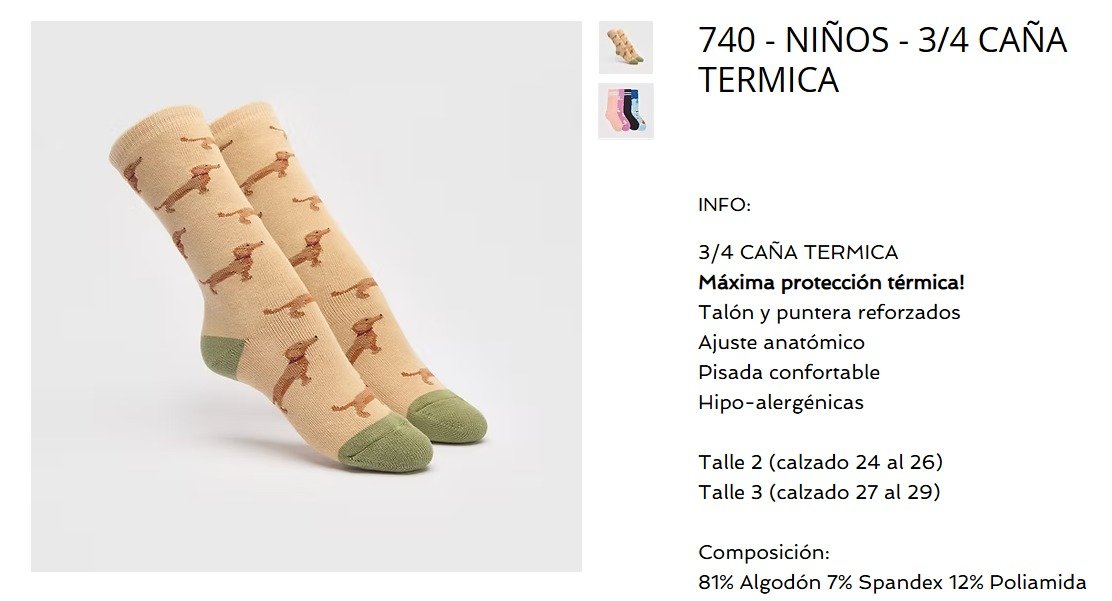Image resolution: width=1112 pixels, height=601 pixels.
Task: Select "Talle 2 (calzado 24 al 26)" size text
Action: coord(821,462)
